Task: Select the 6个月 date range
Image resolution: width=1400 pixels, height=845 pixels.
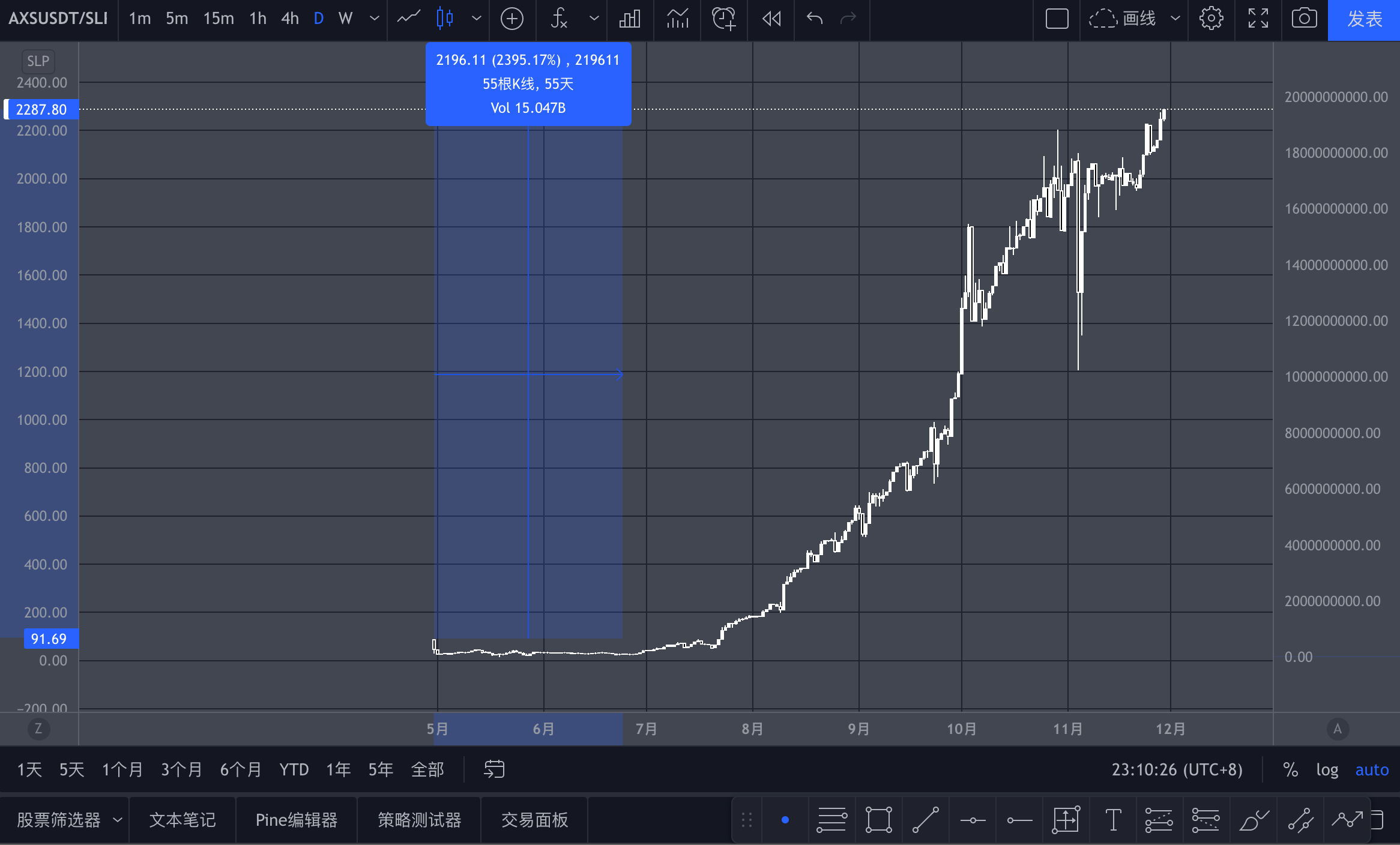Action: coord(240,769)
